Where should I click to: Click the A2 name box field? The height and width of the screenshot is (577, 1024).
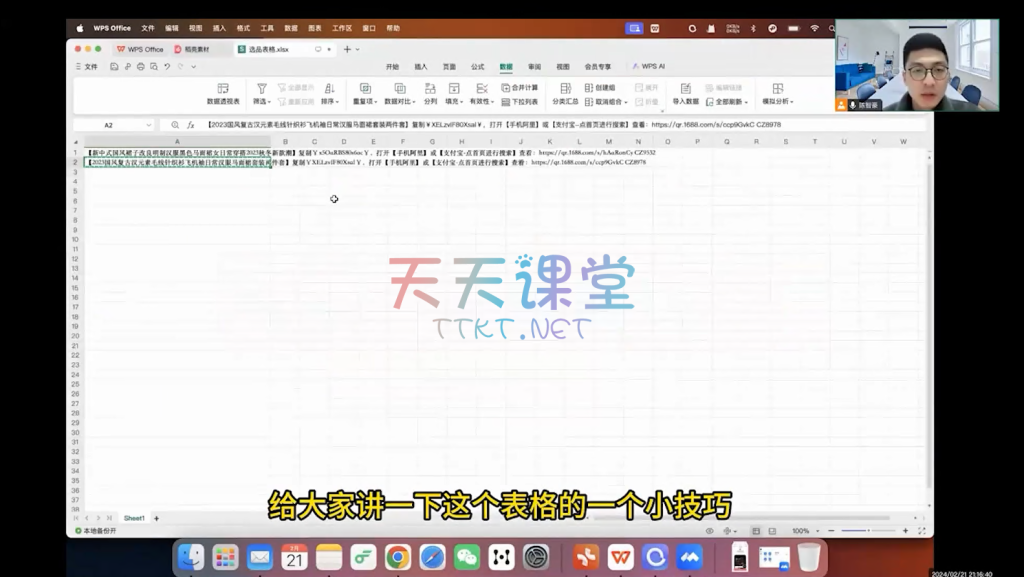[110, 125]
